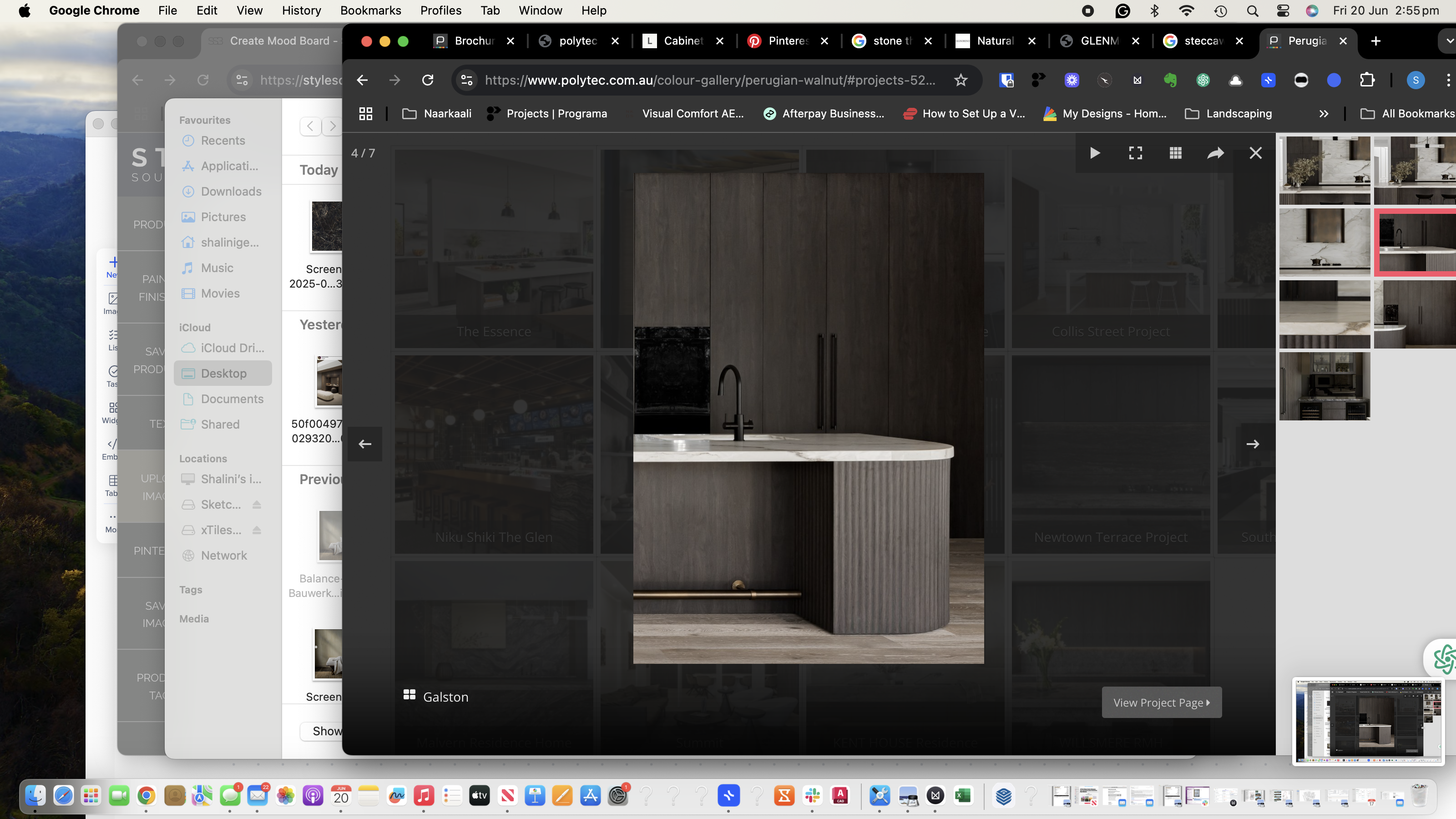Open a new Chrome tab
Screen dimensions: 1456x819
(1376, 40)
